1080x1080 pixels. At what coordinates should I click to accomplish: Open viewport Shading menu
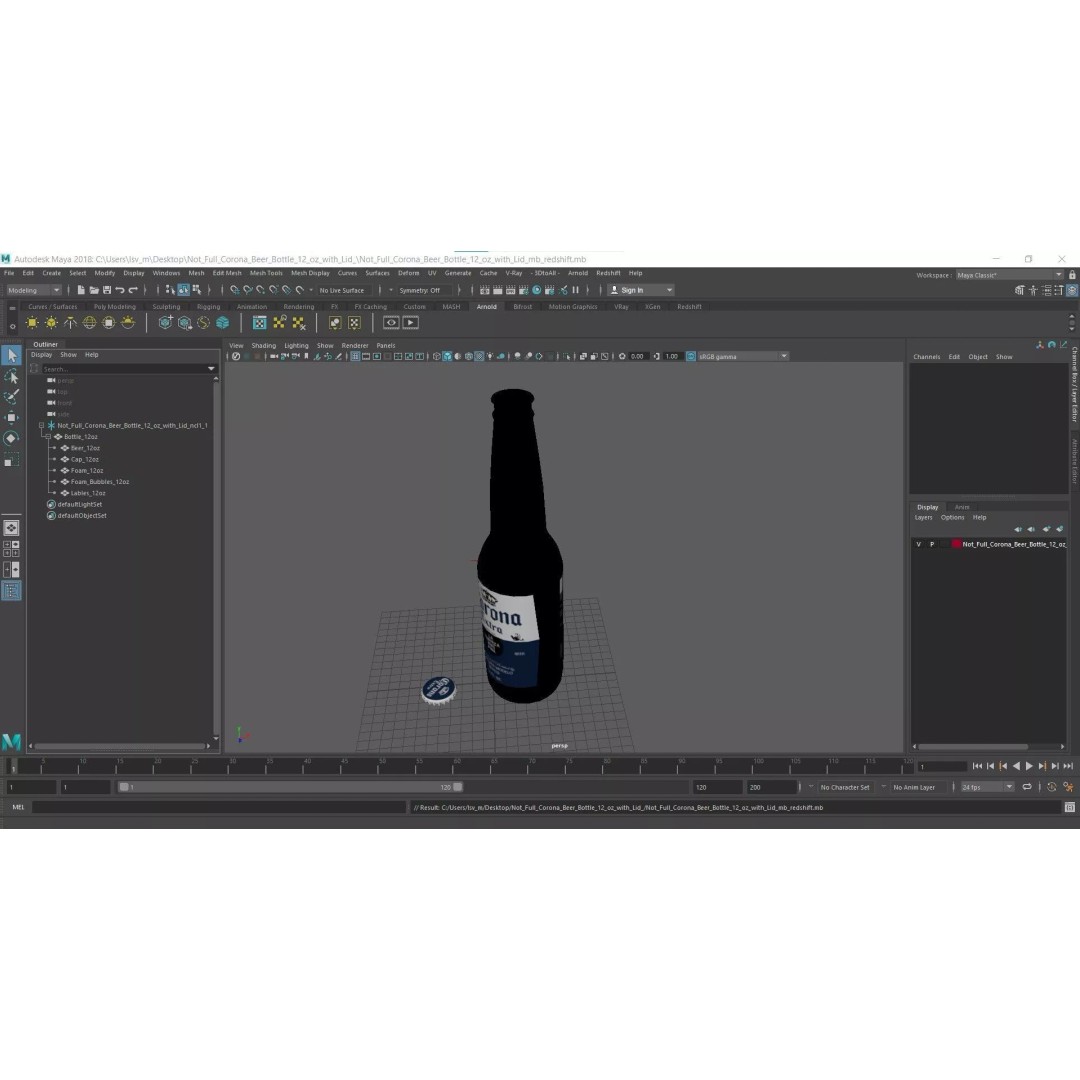click(263, 346)
